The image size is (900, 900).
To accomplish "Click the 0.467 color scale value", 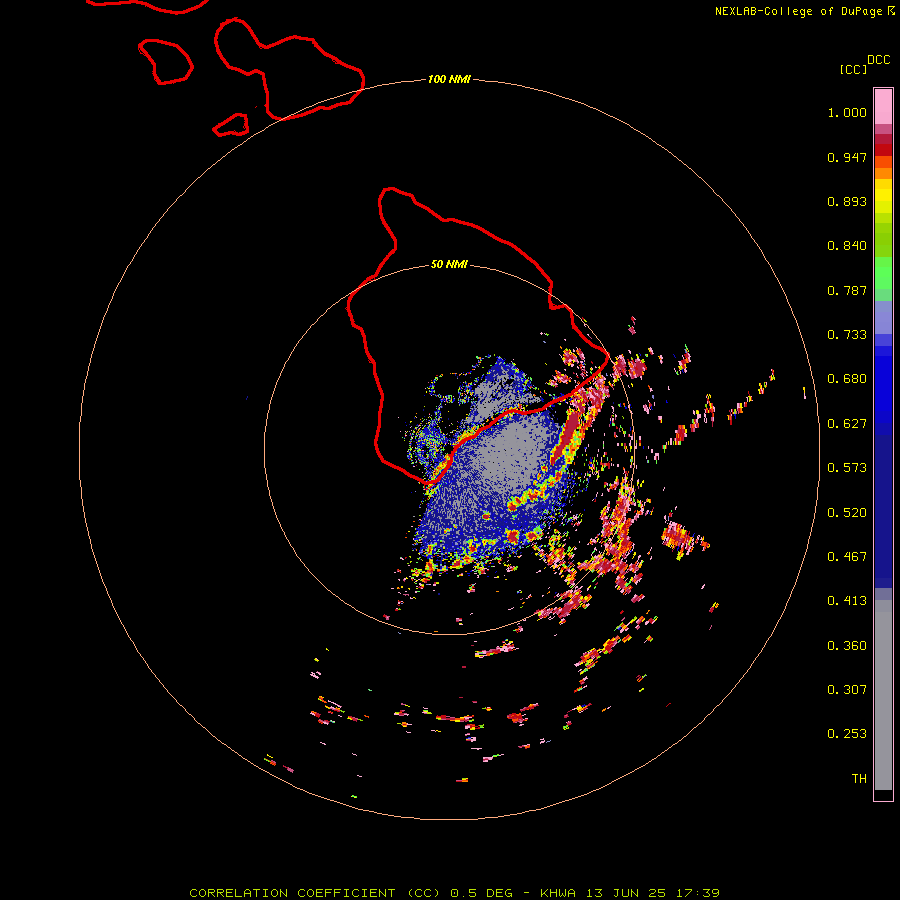I will pyautogui.click(x=847, y=557).
